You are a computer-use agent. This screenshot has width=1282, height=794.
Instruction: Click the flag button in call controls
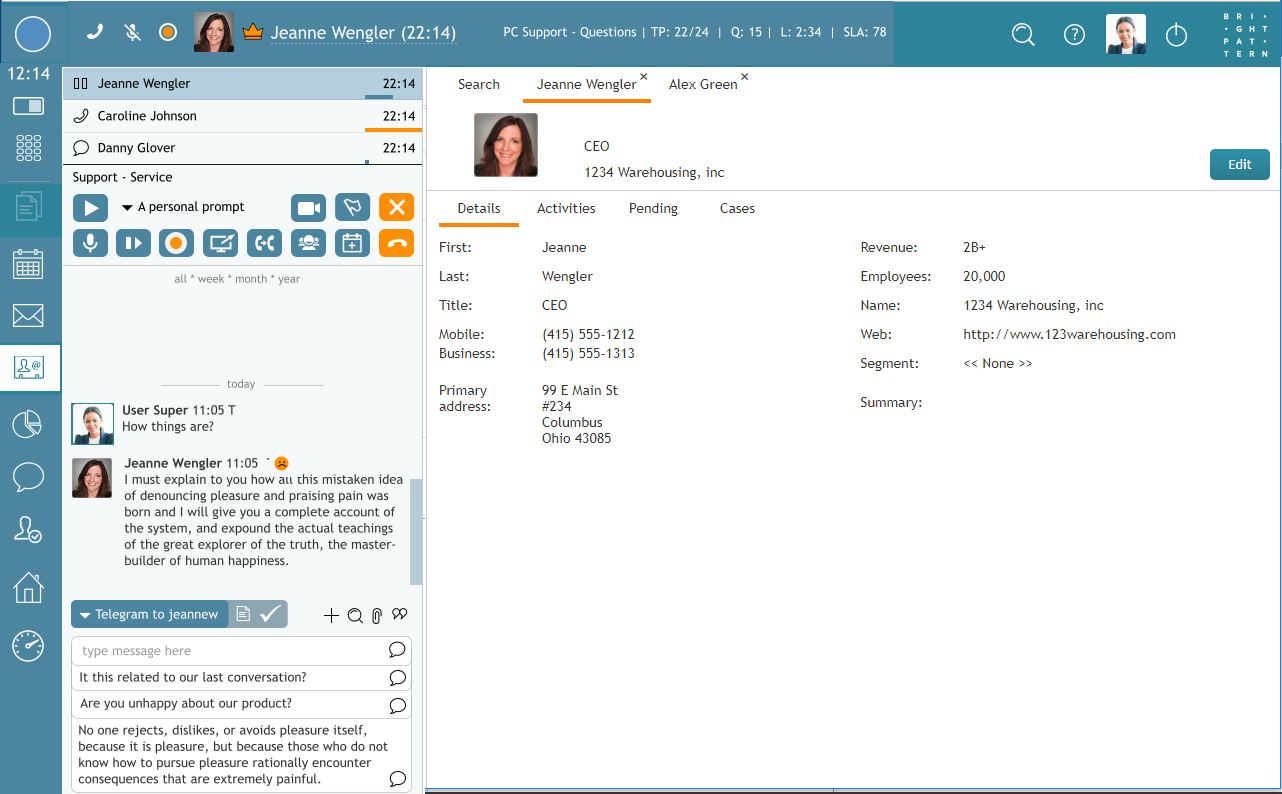click(353, 208)
